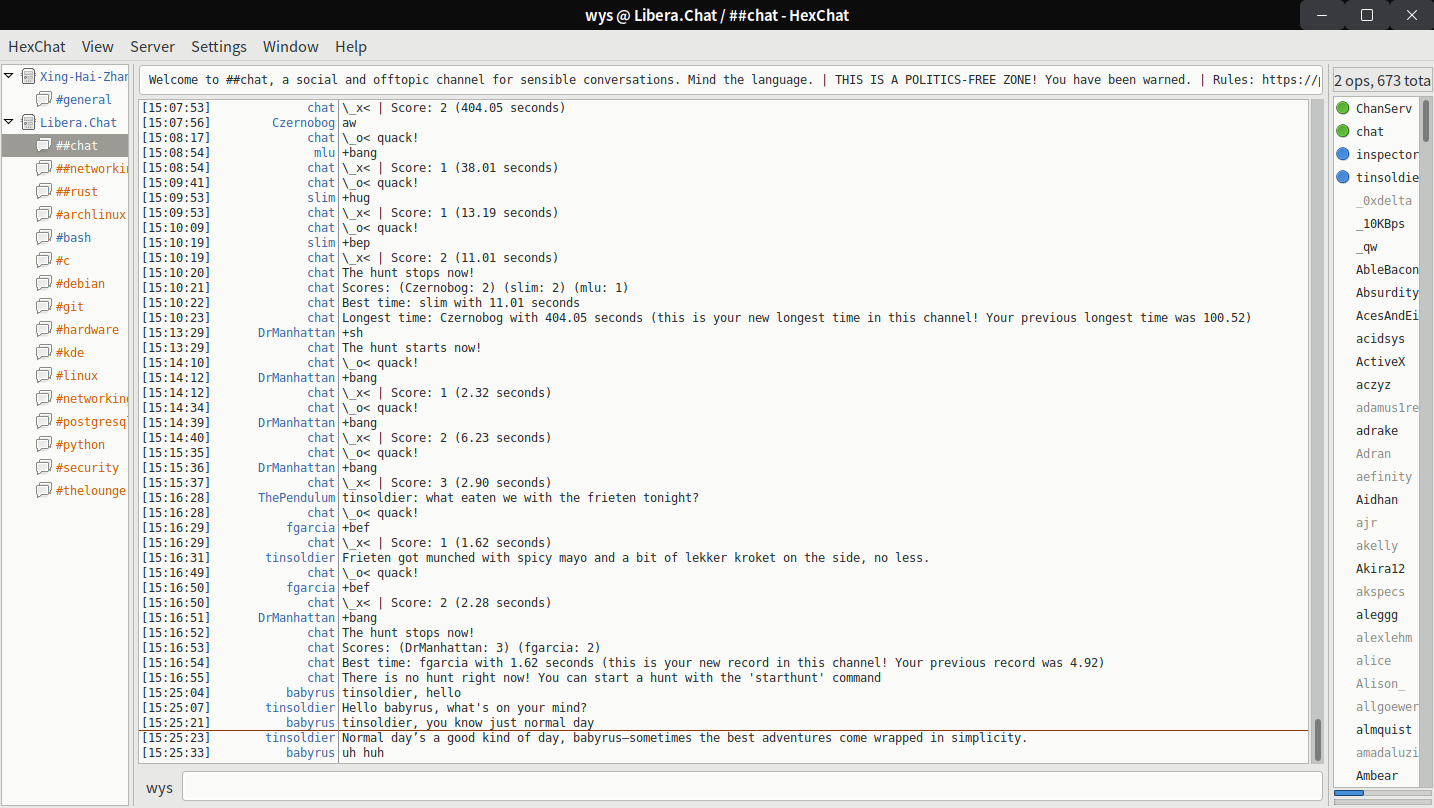Switch to the #archlinux channel

(x=90, y=214)
